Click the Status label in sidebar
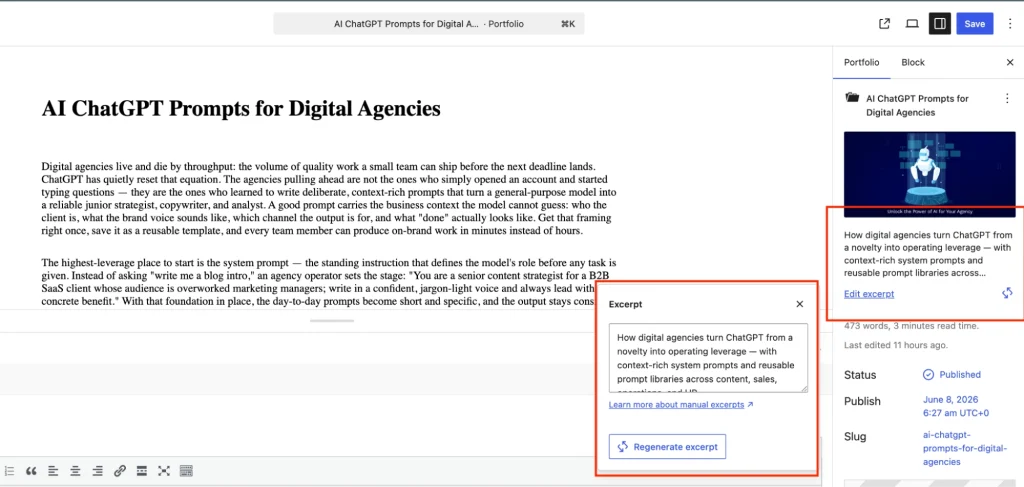This screenshot has height=487, width=1024. coord(860,375)
